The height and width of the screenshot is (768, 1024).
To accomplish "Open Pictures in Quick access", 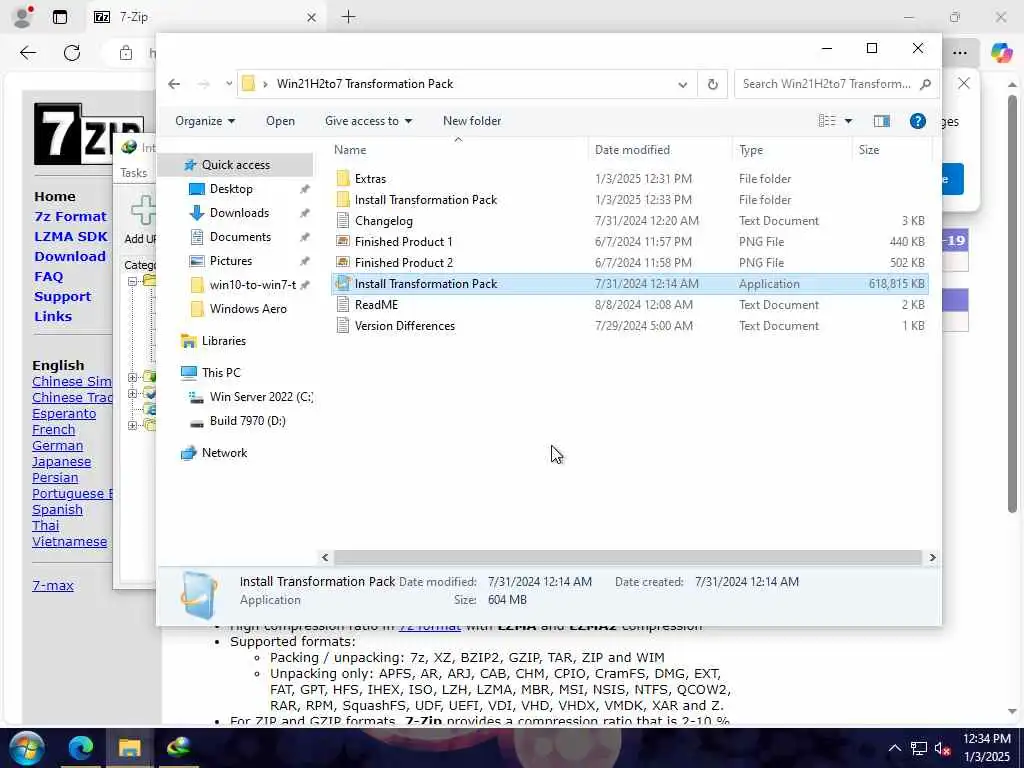I will tap(231, 261).
